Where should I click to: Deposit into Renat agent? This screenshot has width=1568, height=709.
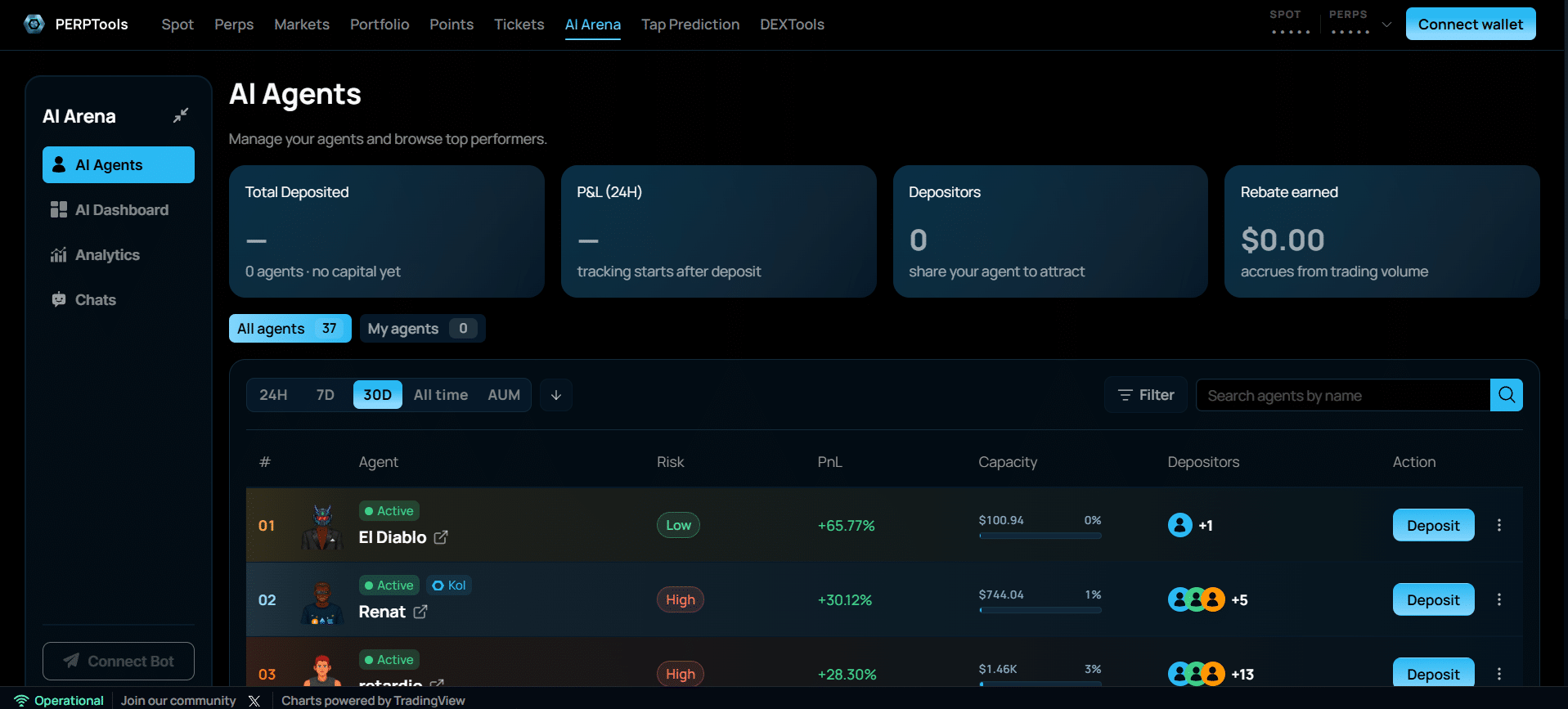tap(1433, 599)
